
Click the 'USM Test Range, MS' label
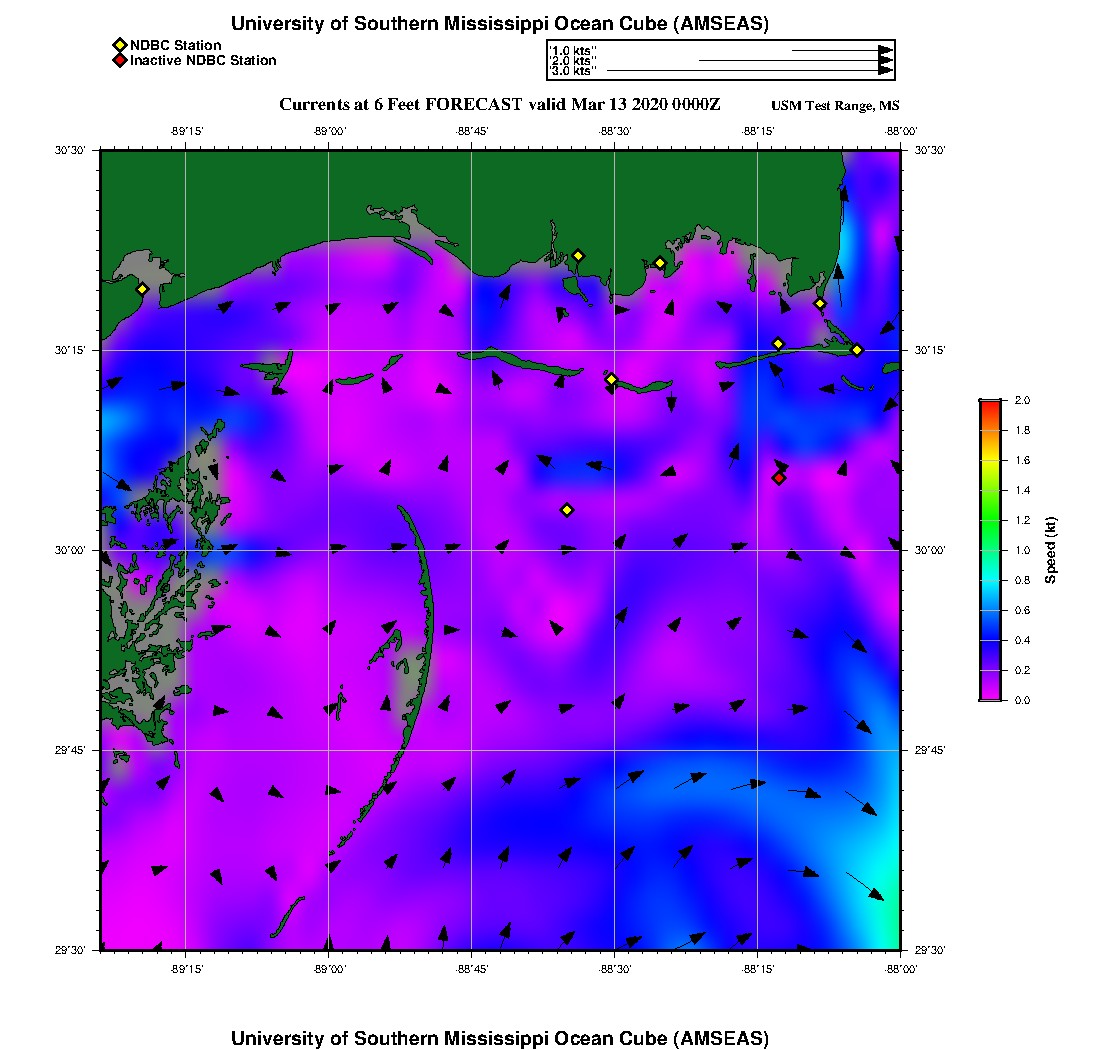point(835,106)
